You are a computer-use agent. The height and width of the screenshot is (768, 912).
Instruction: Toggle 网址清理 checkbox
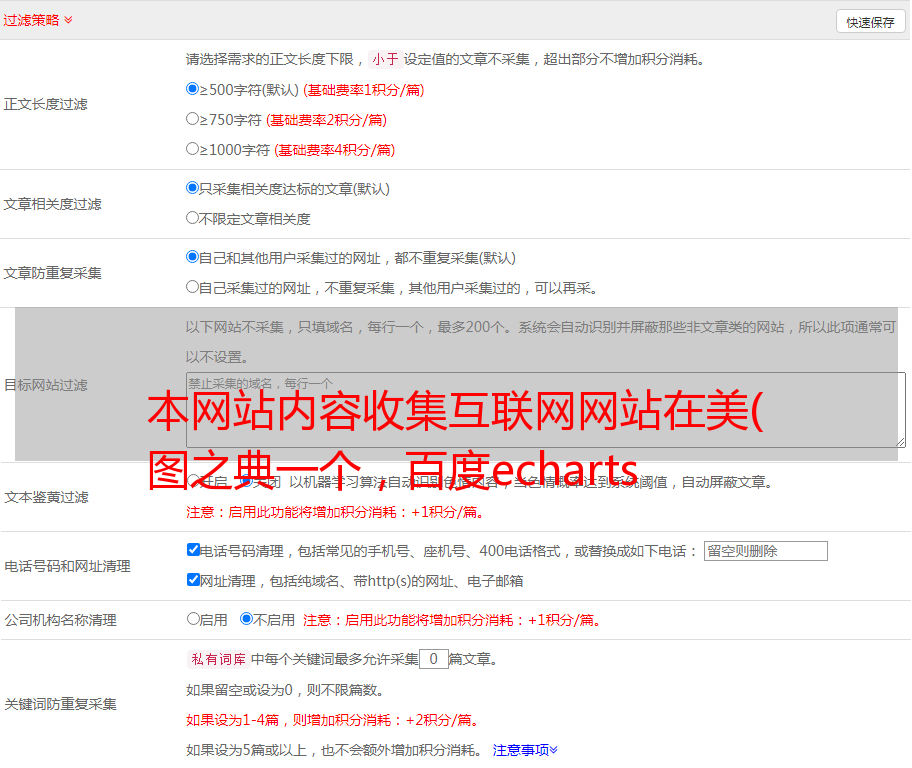coord(193,579)
